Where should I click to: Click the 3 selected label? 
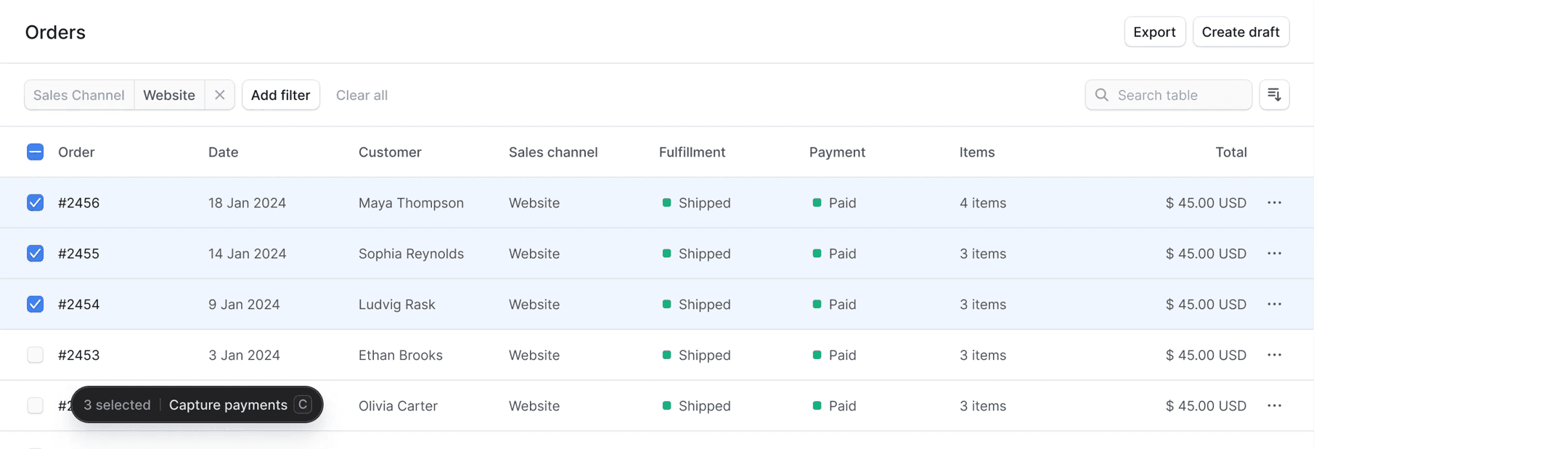click(x=117, y=405)
